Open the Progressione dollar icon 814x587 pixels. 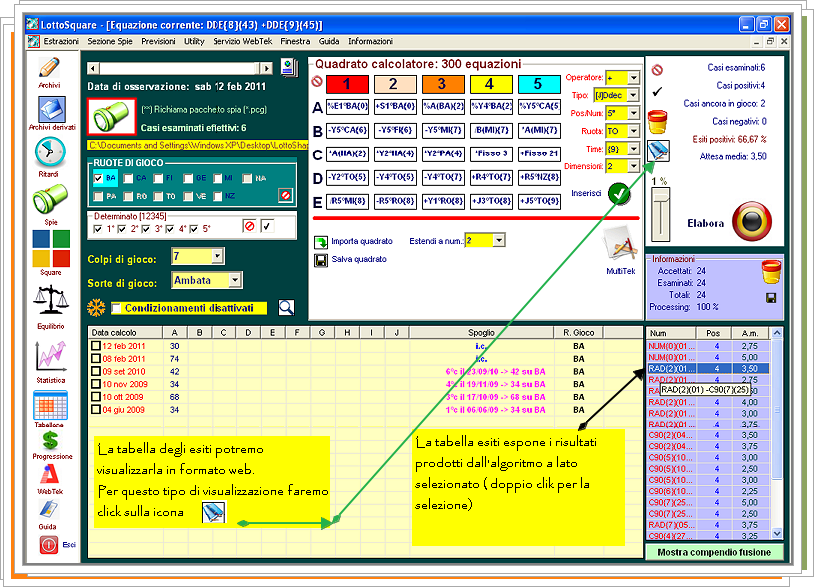coord(50,440)
